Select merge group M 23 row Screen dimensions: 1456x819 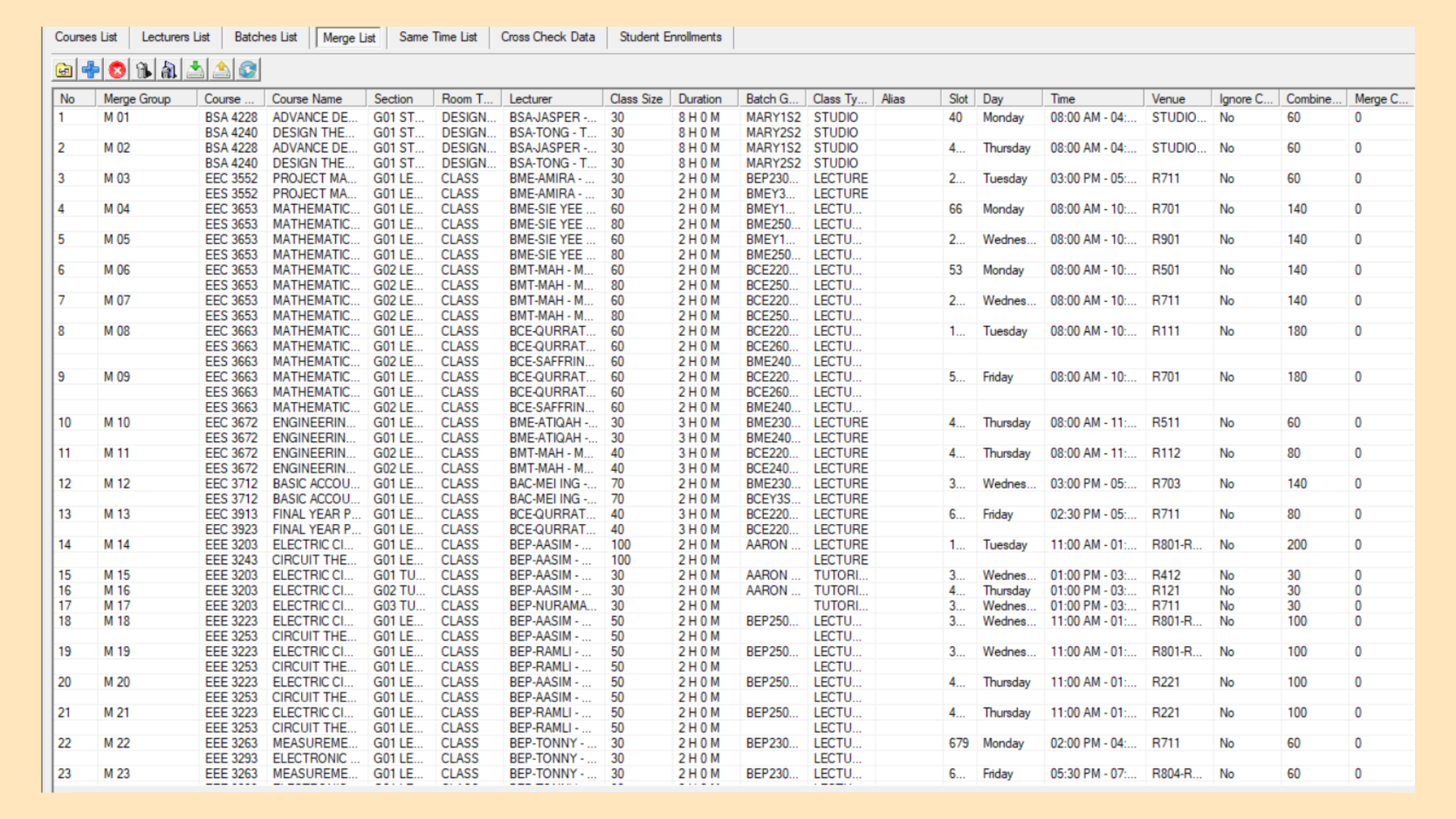(x=733, y=773)
